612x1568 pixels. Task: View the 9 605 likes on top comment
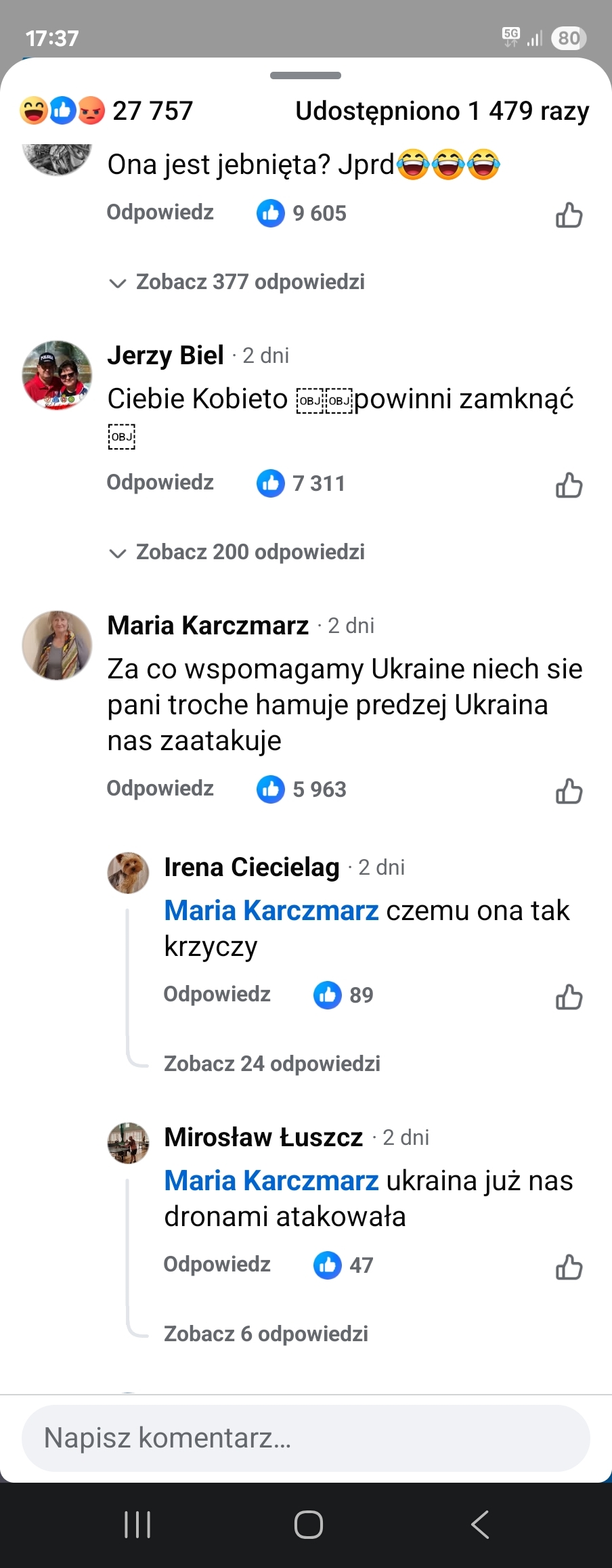302,213
